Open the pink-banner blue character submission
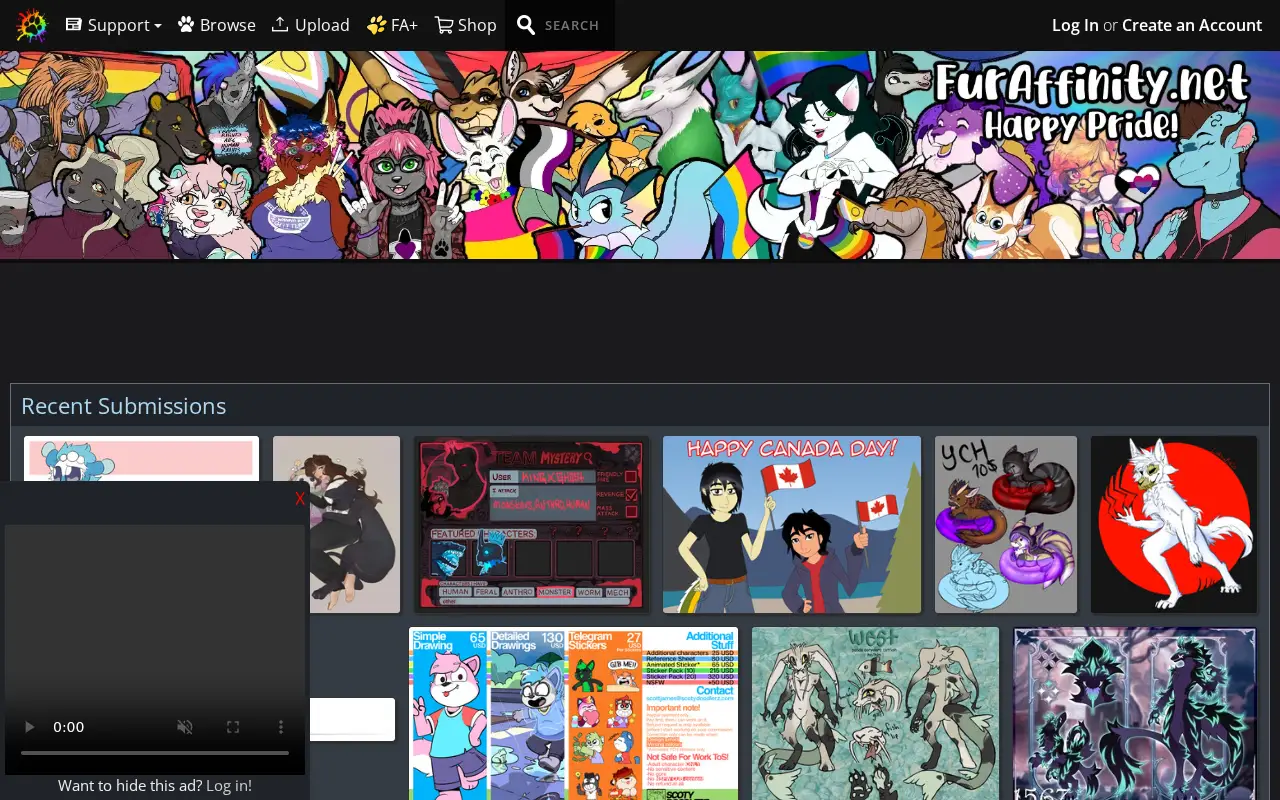The image size is (1280, 800). point(141,459)
